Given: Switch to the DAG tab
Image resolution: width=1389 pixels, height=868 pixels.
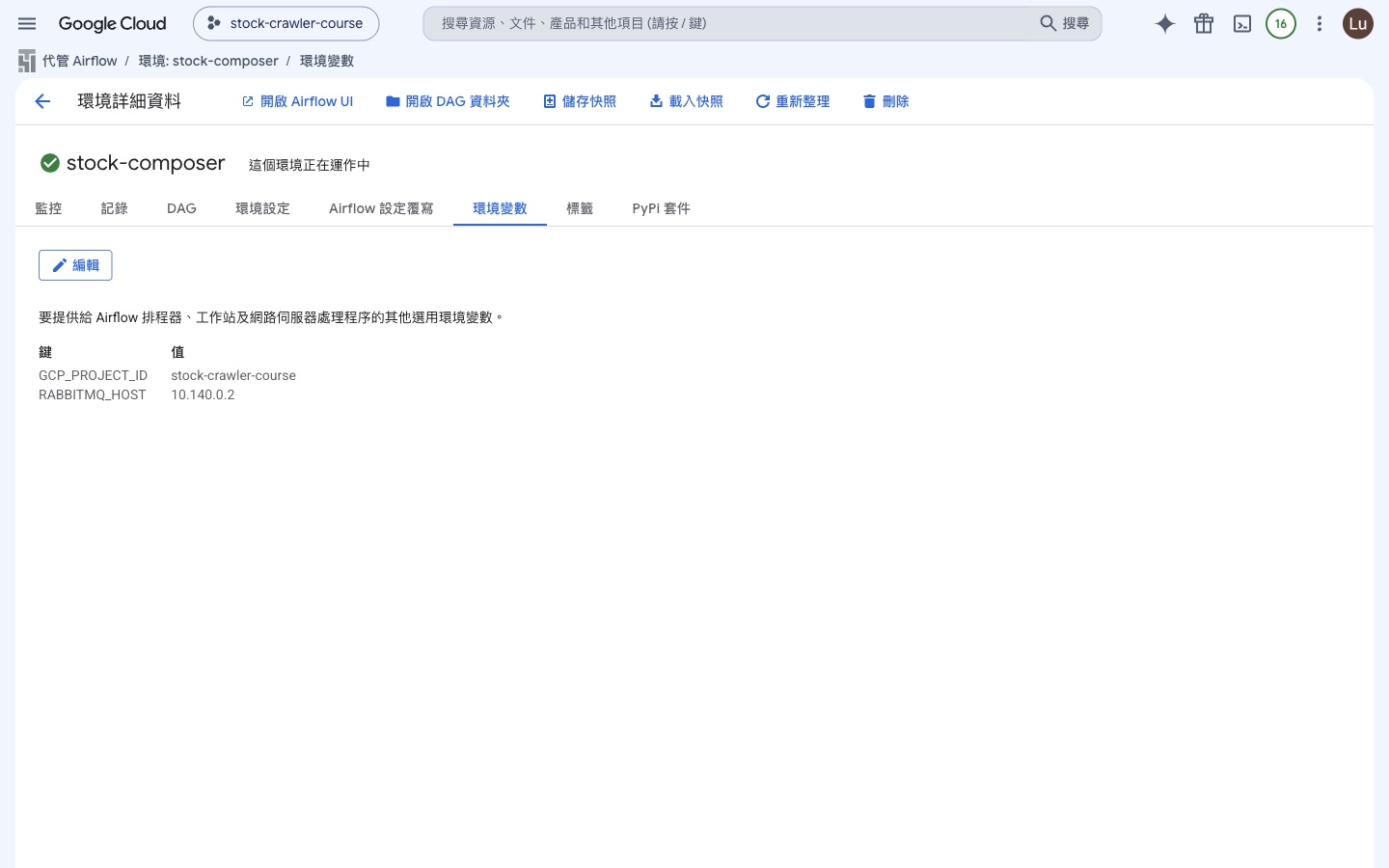Looking at the screenshot, I should (181, 208).
